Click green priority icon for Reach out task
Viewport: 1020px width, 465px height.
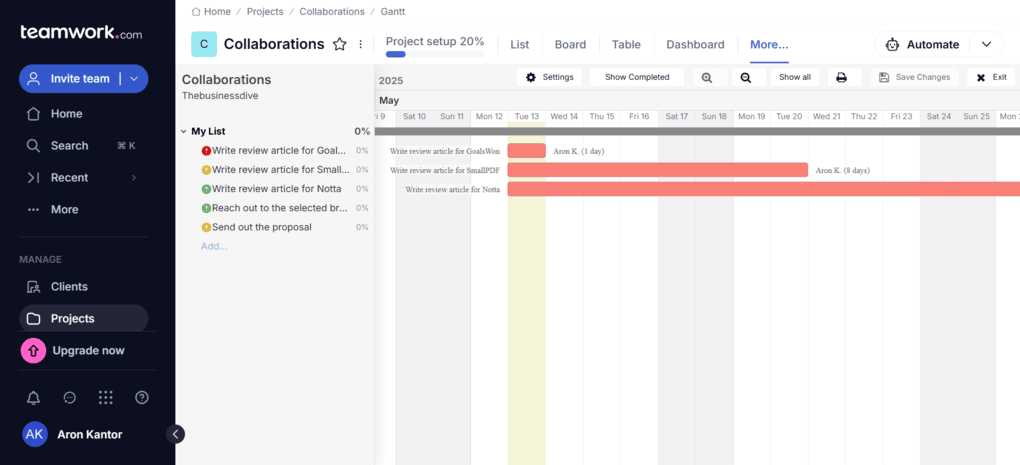click(x=206, y=208)
